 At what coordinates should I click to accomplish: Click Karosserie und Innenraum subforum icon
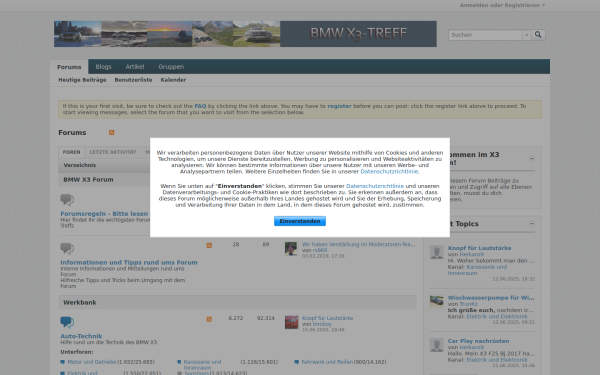179,362
